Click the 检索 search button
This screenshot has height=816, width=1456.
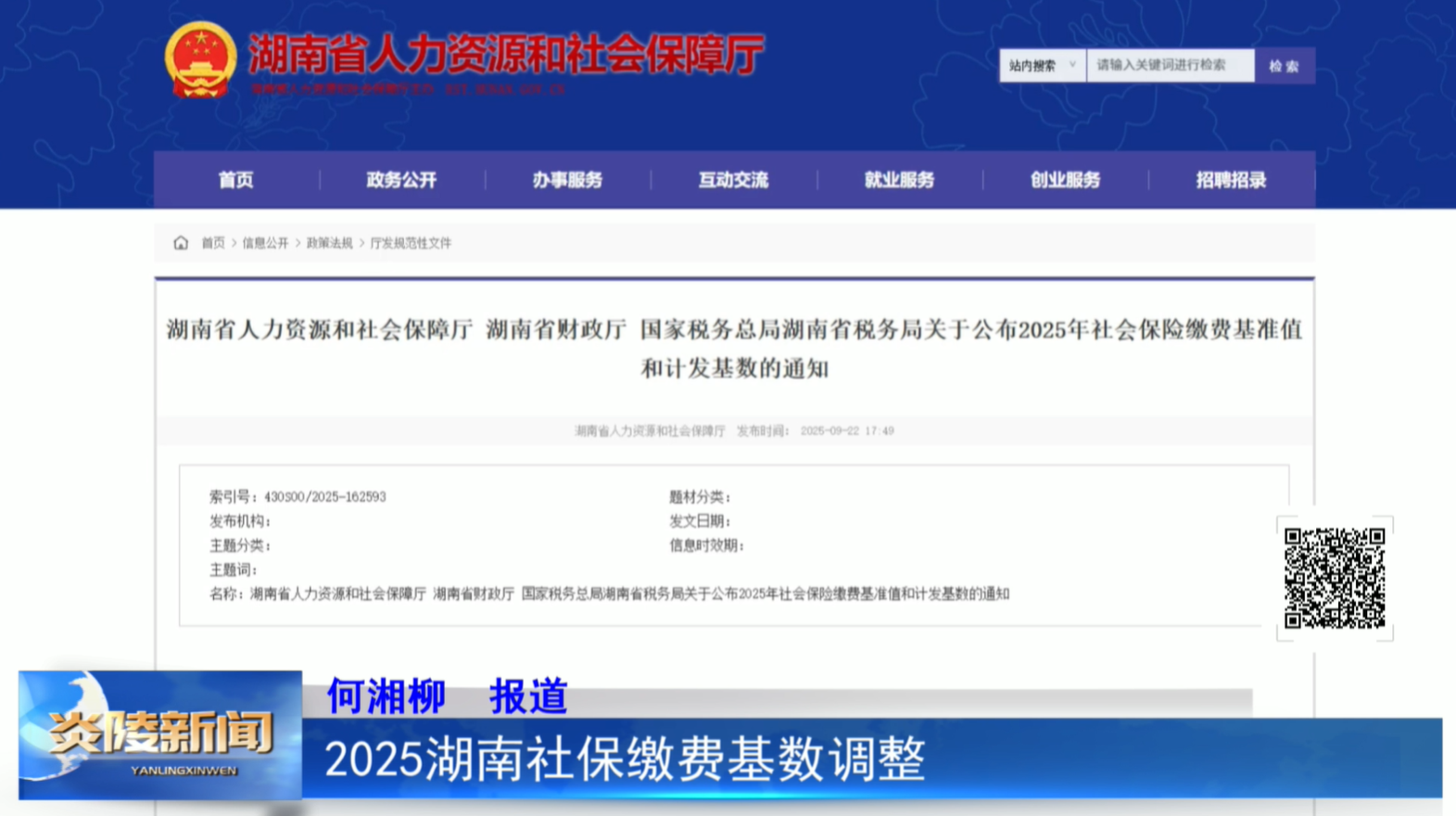point(1285,66)
